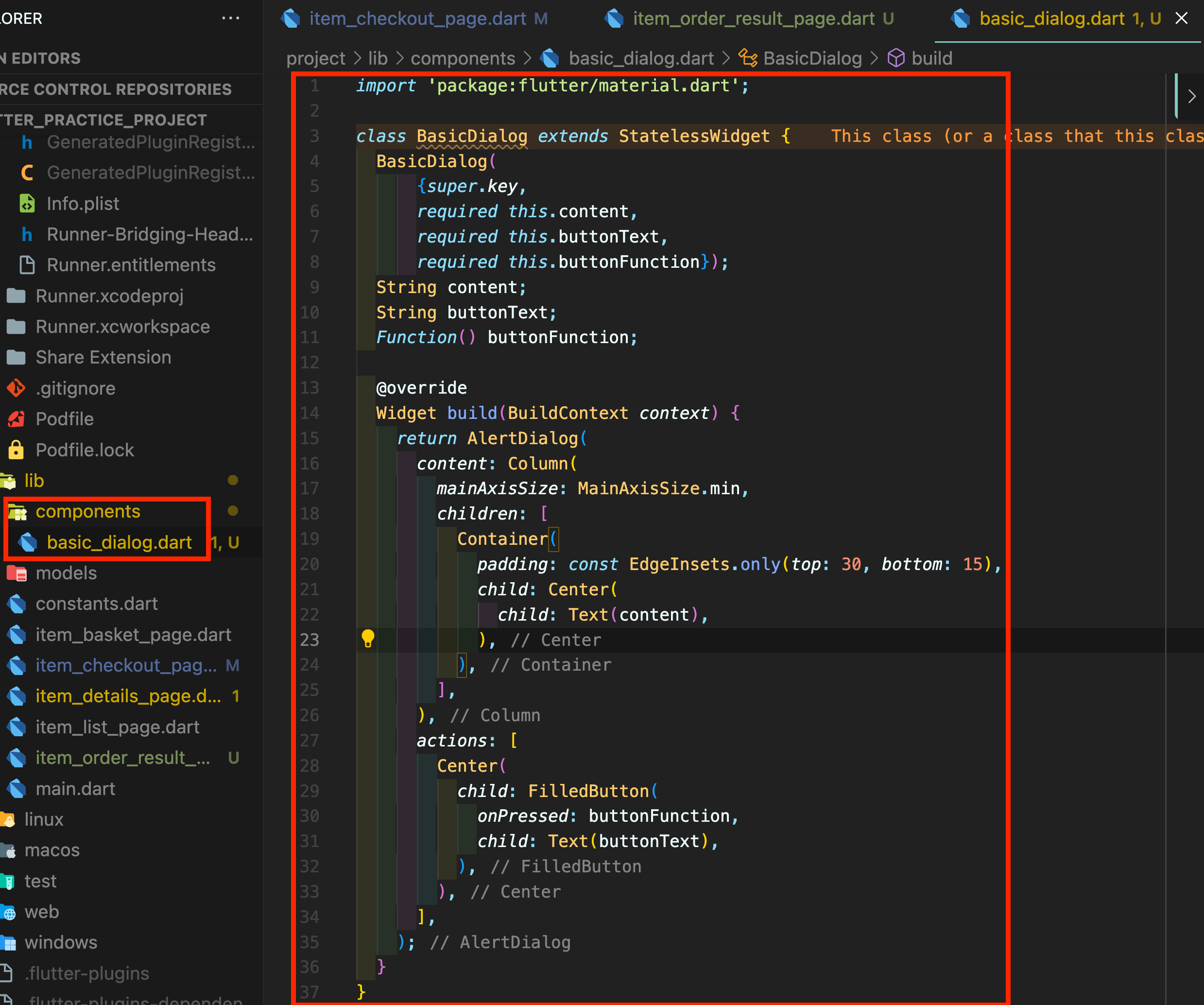Viewport: 1204px width, 1005px height.
Task: Switch to item_order_result_page.dart tab
Action: pos(754,18)
